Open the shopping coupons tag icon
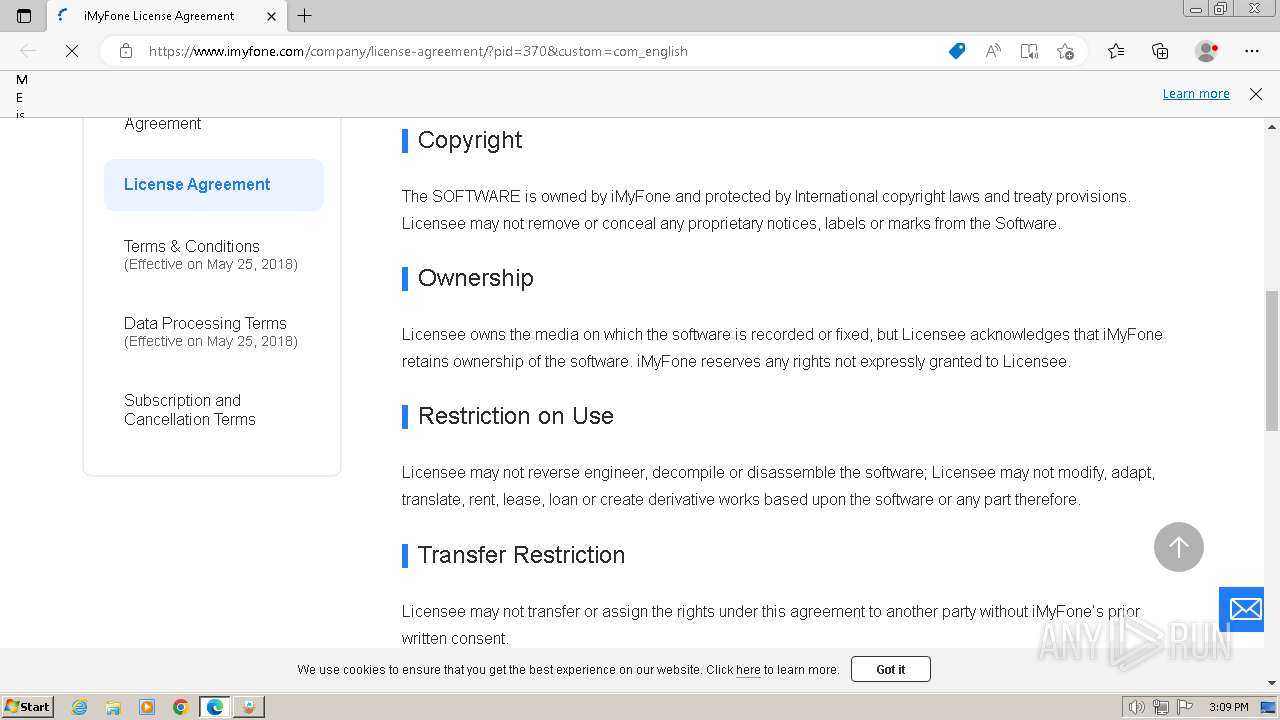Image resolution: width=1280 pixels, height=720 pixels. pos(957,51)
